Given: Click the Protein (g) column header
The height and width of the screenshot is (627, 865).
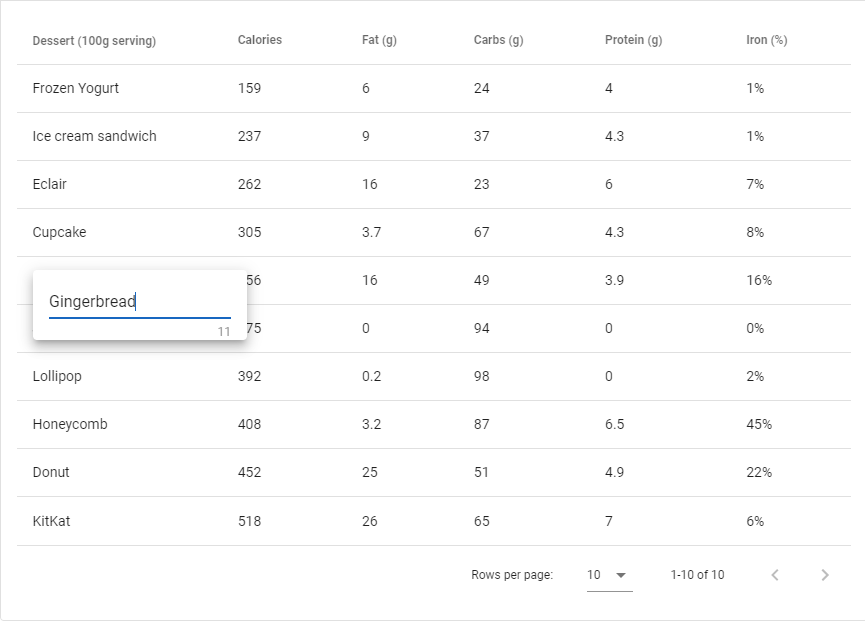Looking at the screenshot, I should tap(633, 41).
